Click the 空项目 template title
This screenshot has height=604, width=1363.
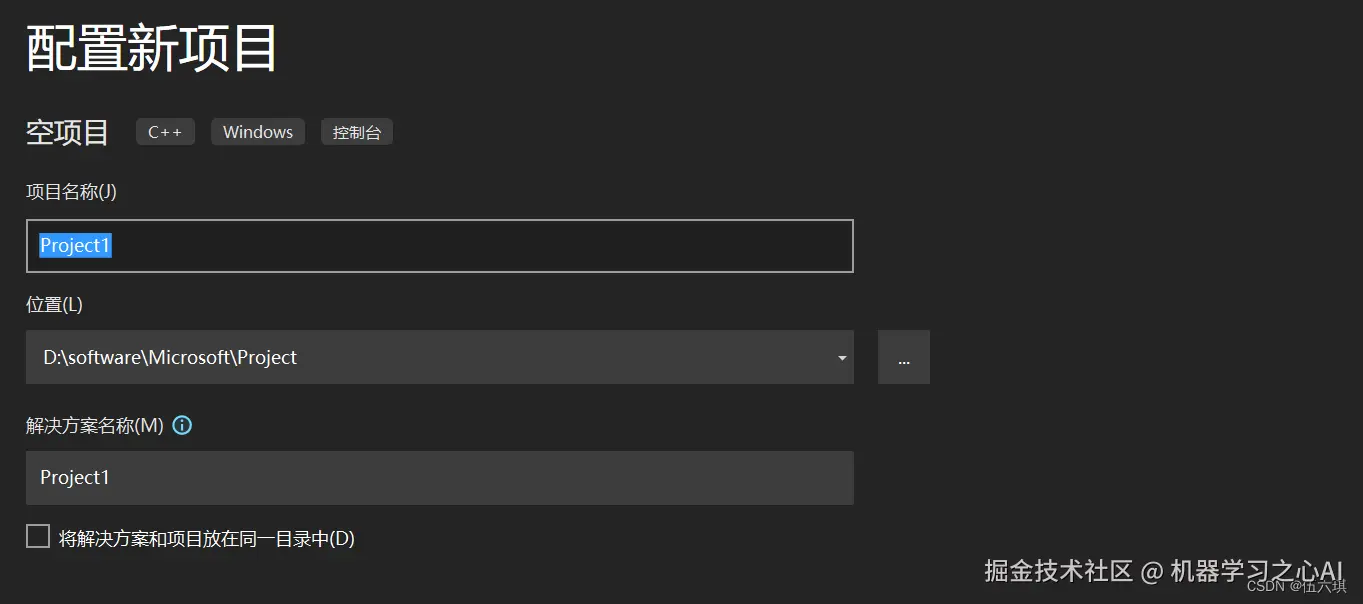tap(67, 132)
